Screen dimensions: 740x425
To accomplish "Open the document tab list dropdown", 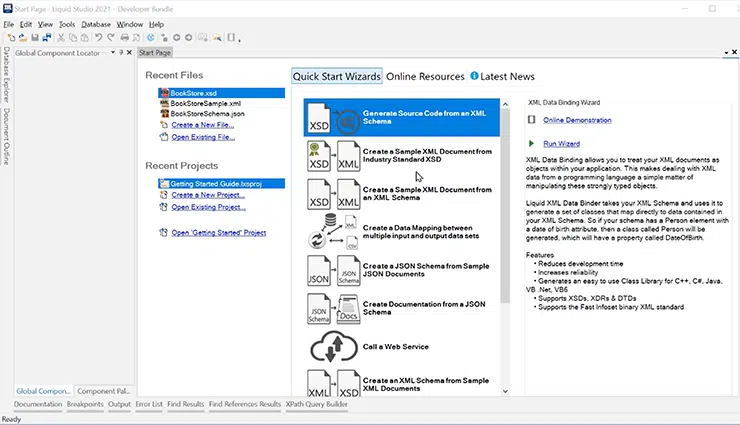I will [726, 53].
